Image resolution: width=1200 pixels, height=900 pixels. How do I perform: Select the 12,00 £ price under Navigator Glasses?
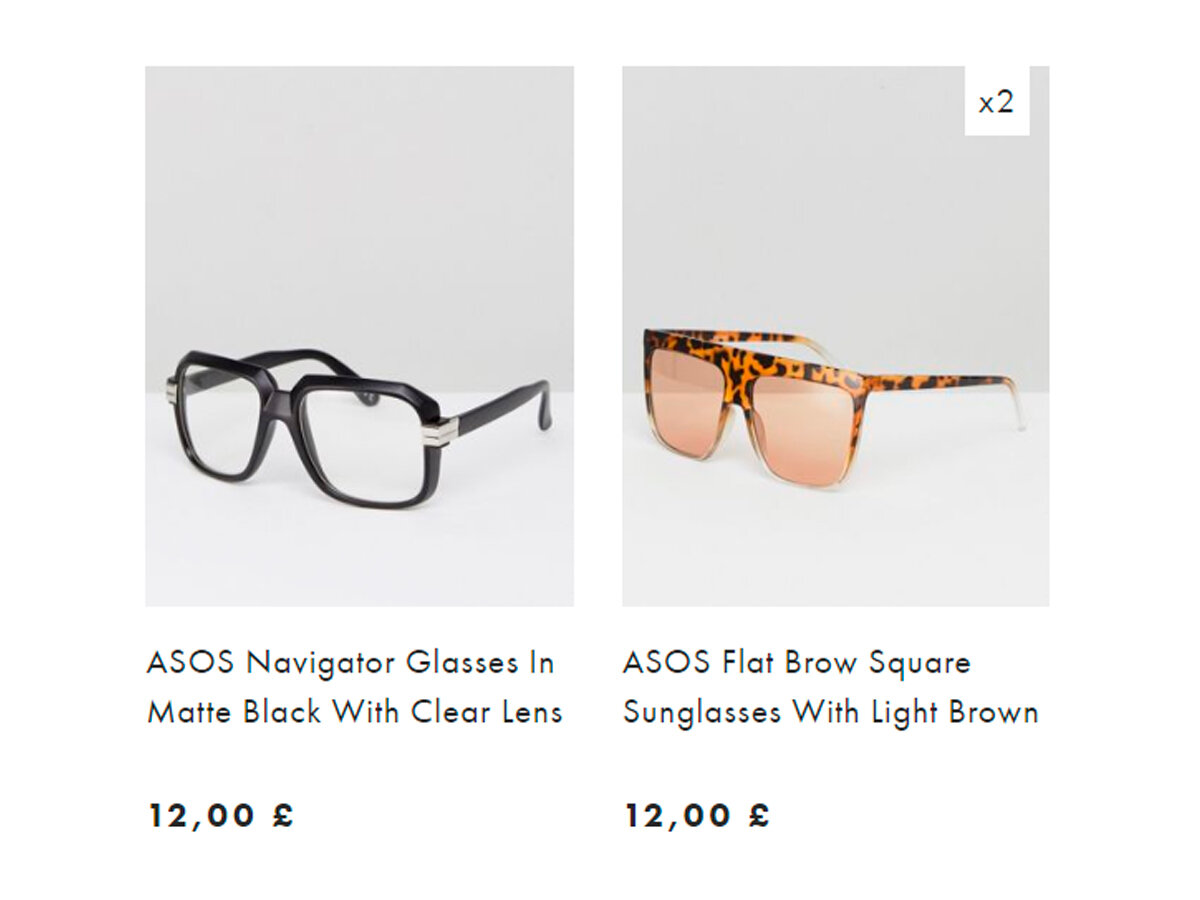pyautogui.click(x=221, y=815)
